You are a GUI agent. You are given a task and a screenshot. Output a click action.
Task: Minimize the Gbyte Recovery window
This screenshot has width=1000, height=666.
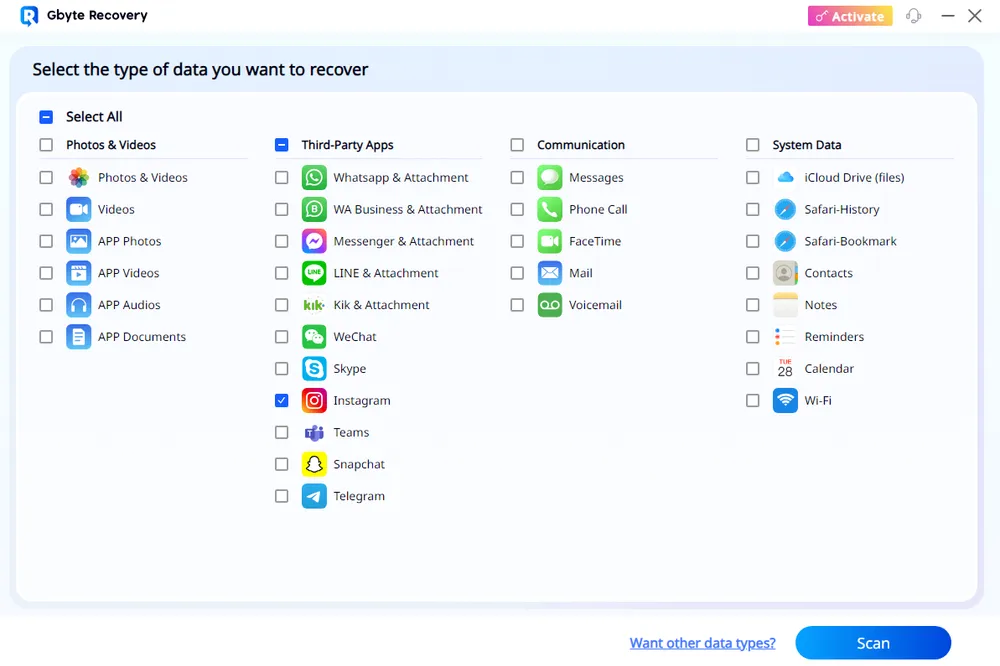coord(948,16)
